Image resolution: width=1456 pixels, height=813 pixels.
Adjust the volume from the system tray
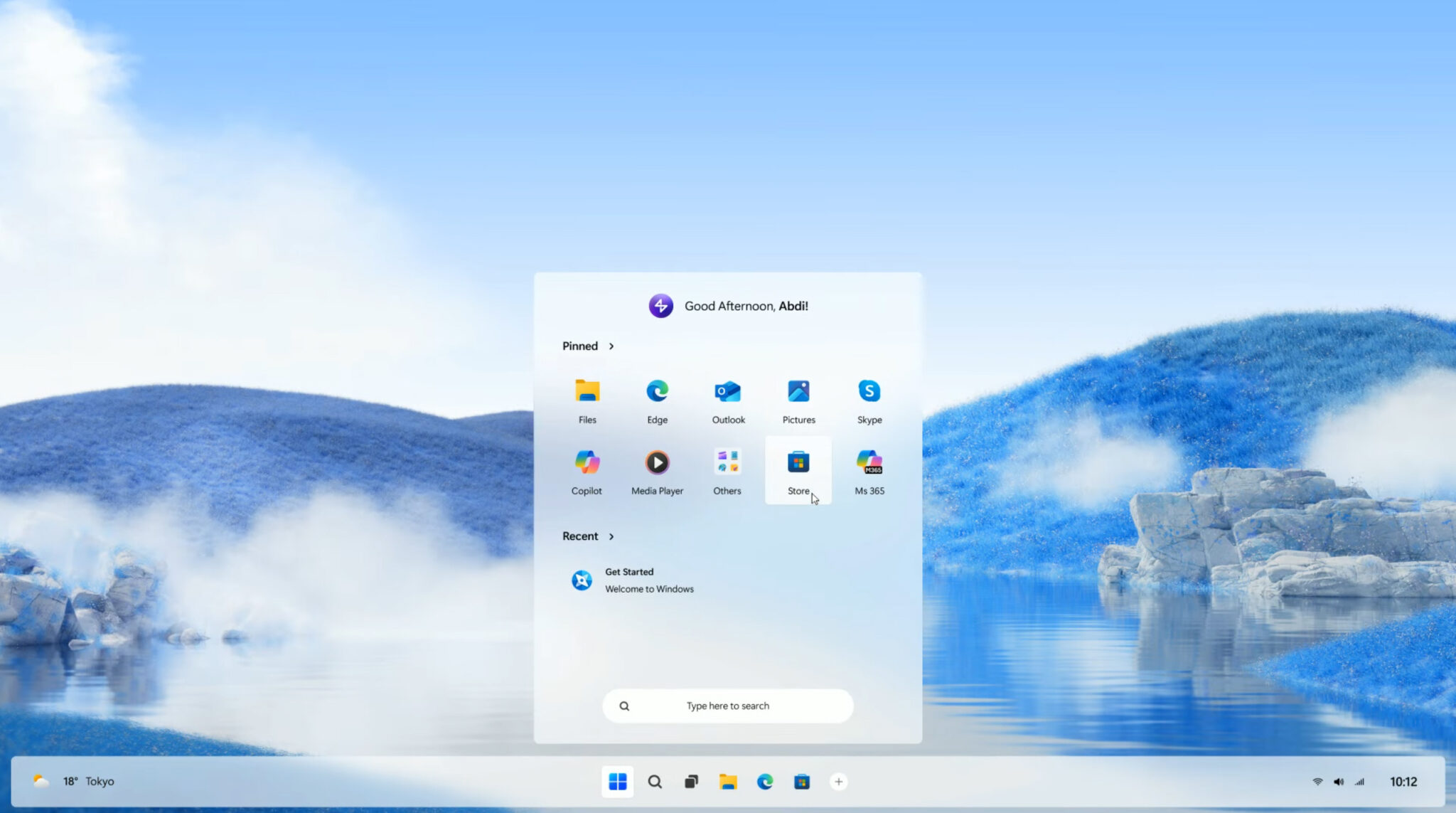click(x=1339, y=780)
